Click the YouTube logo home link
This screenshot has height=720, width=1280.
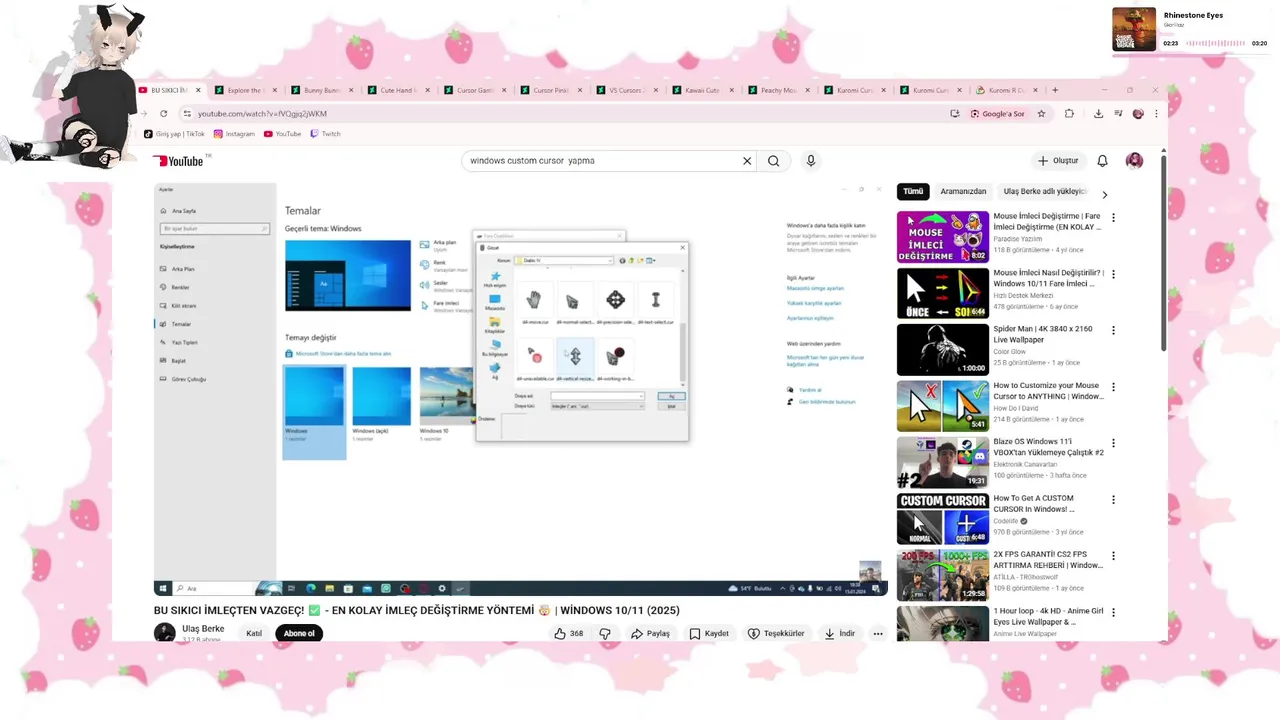179,161
